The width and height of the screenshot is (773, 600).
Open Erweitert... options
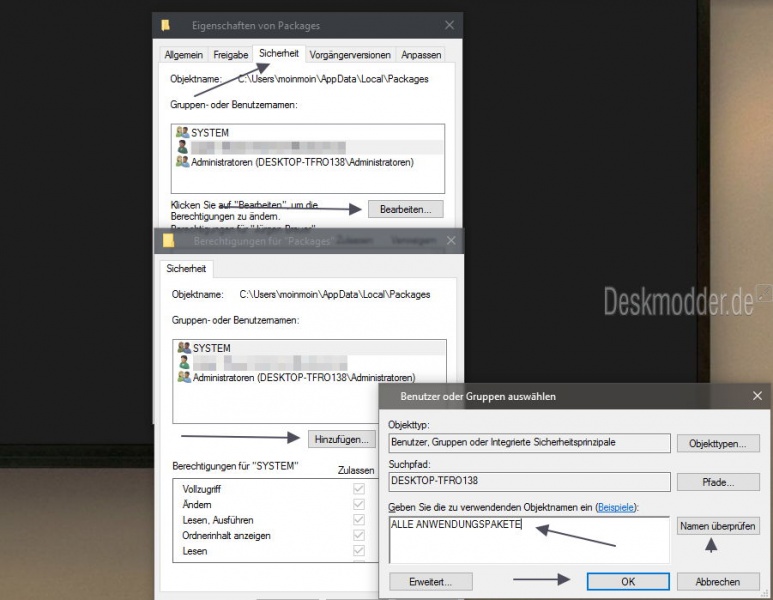pos(430,582)
